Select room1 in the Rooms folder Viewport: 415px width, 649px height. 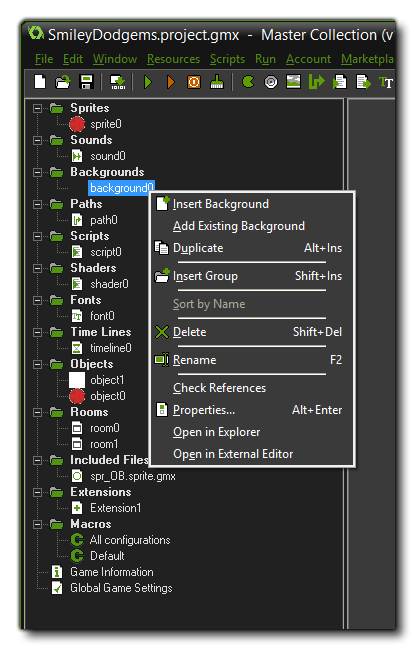tap(104, 444)
